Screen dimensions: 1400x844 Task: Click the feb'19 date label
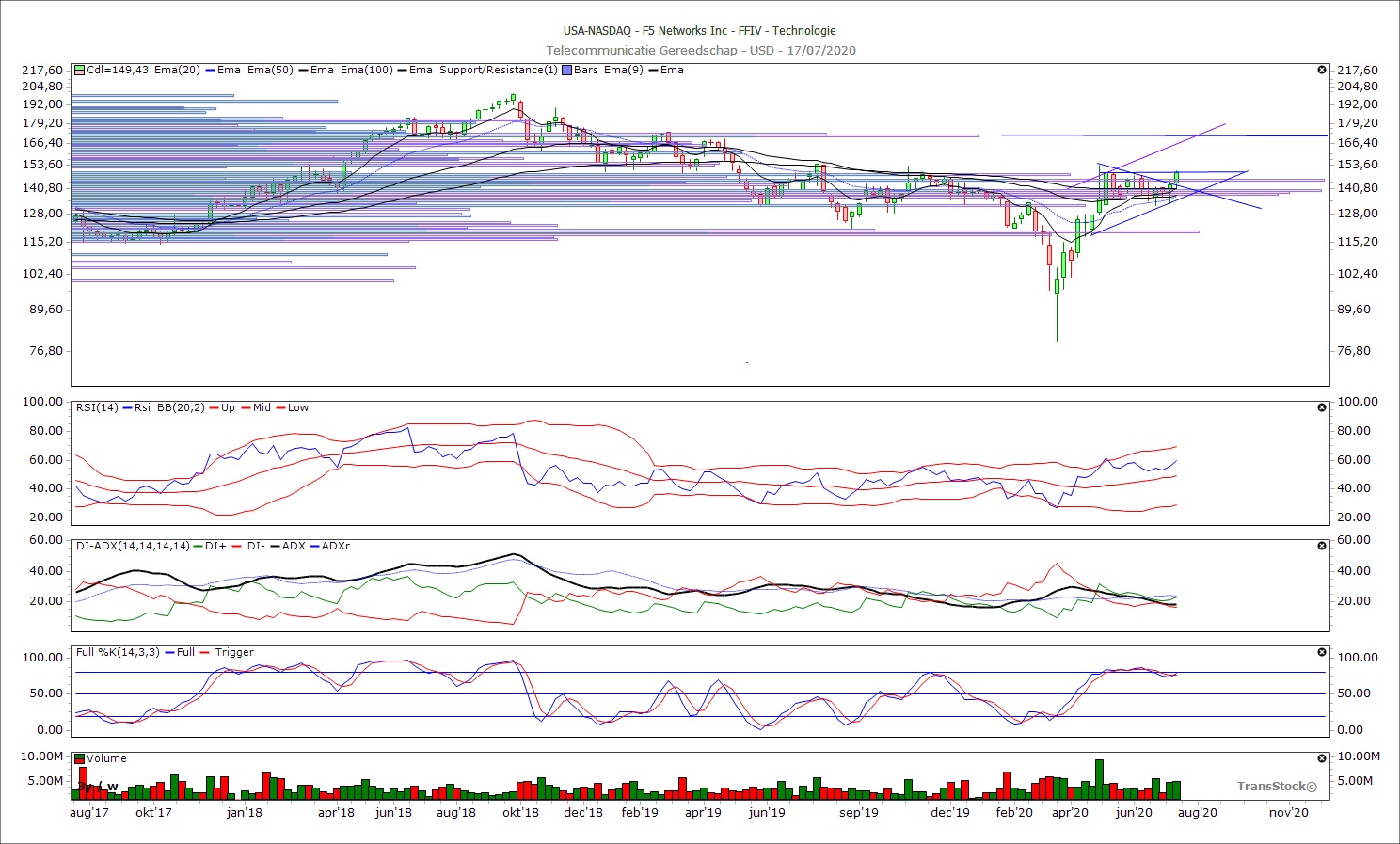tap(640, 813)
